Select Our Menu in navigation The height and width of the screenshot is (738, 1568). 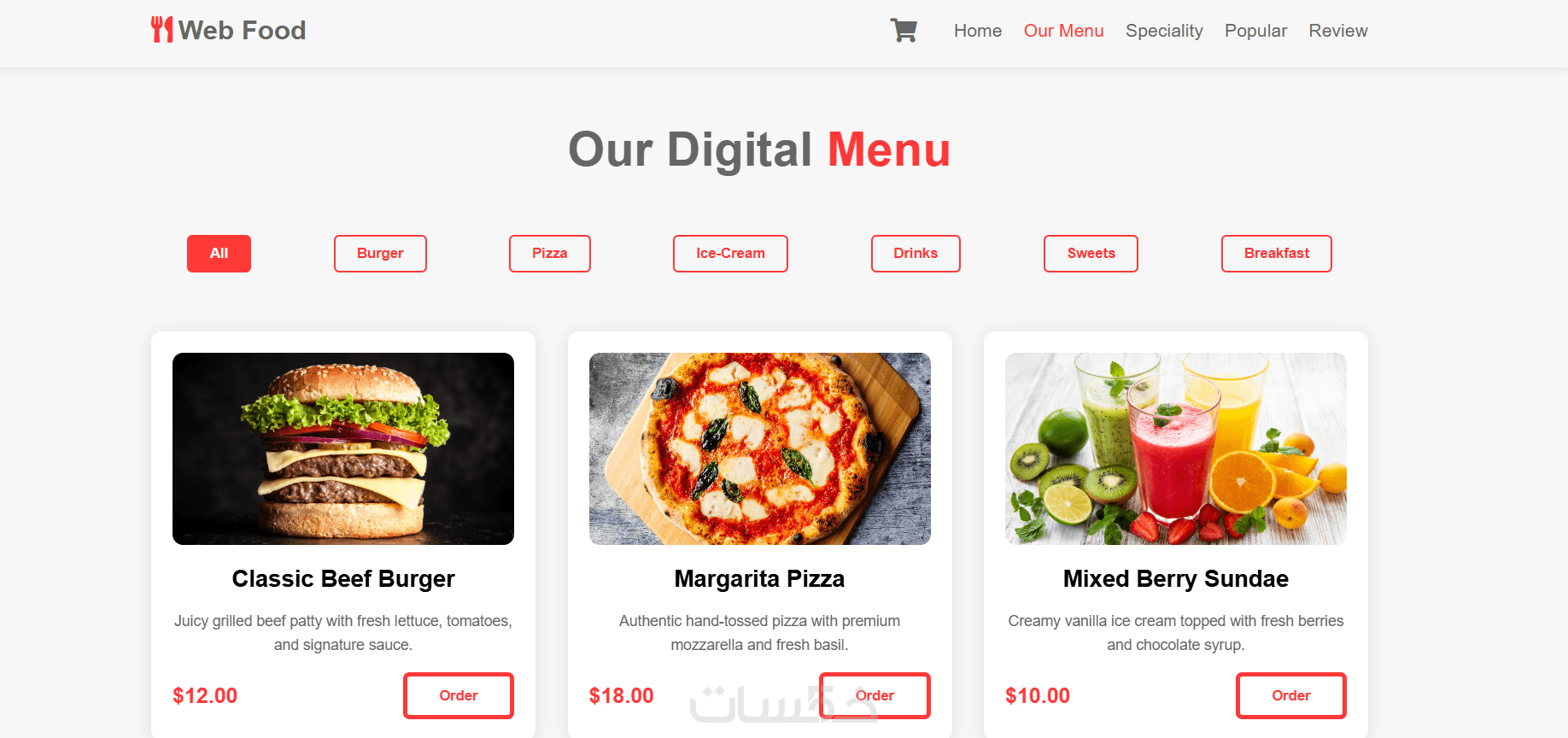coord(1063,31)
